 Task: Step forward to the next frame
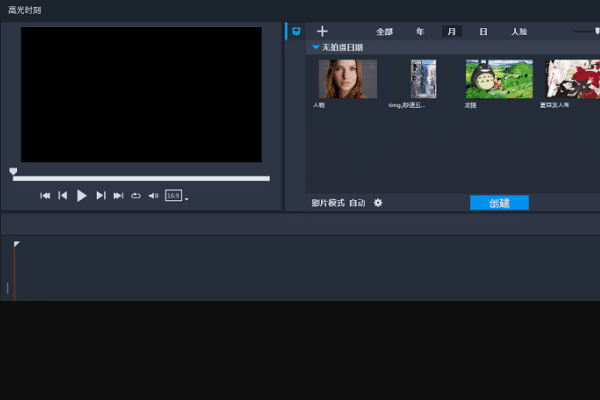(101, 196)
